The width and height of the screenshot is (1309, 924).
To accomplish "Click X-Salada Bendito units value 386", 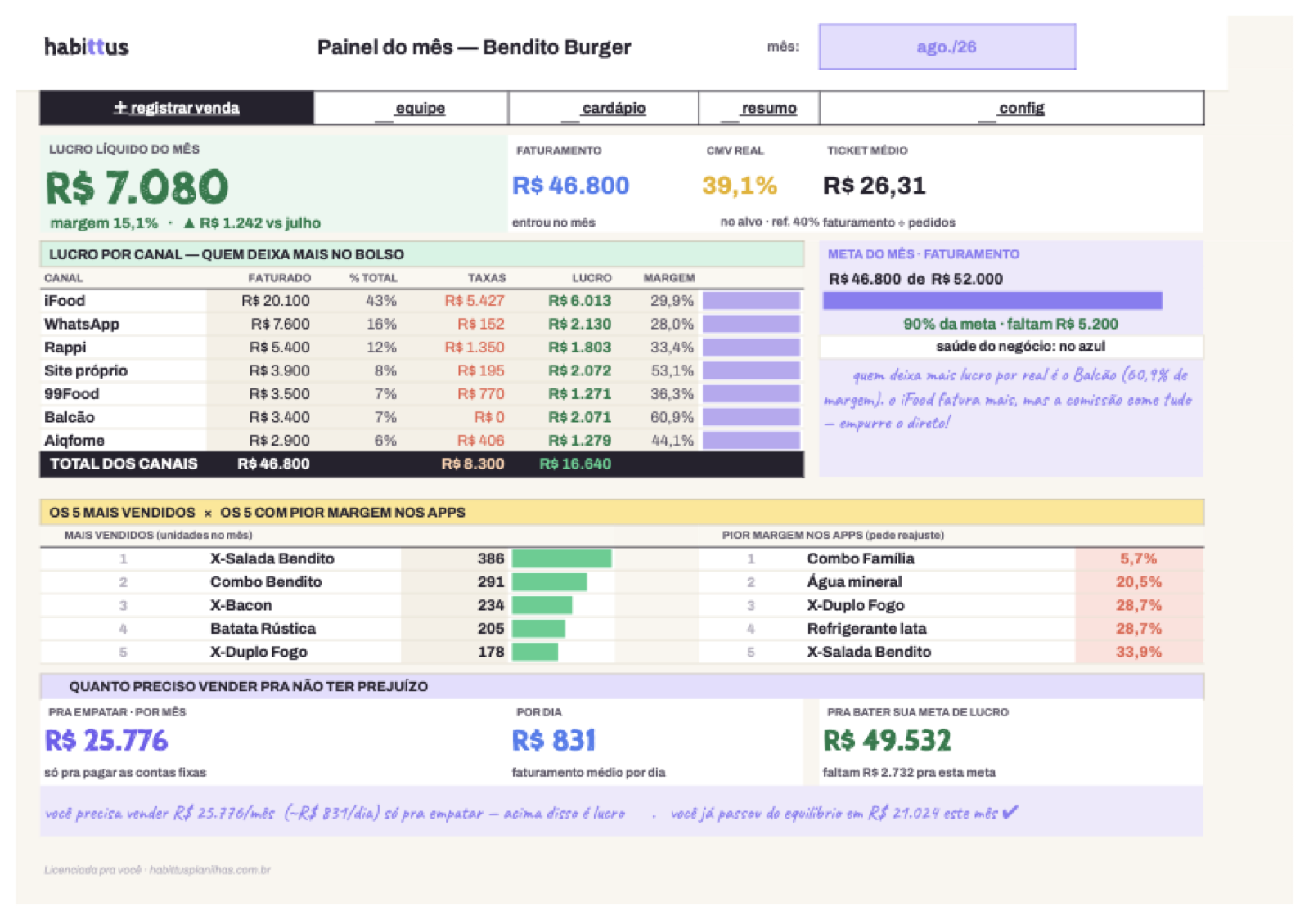I will pyautogui.click(x=491, y=558).
